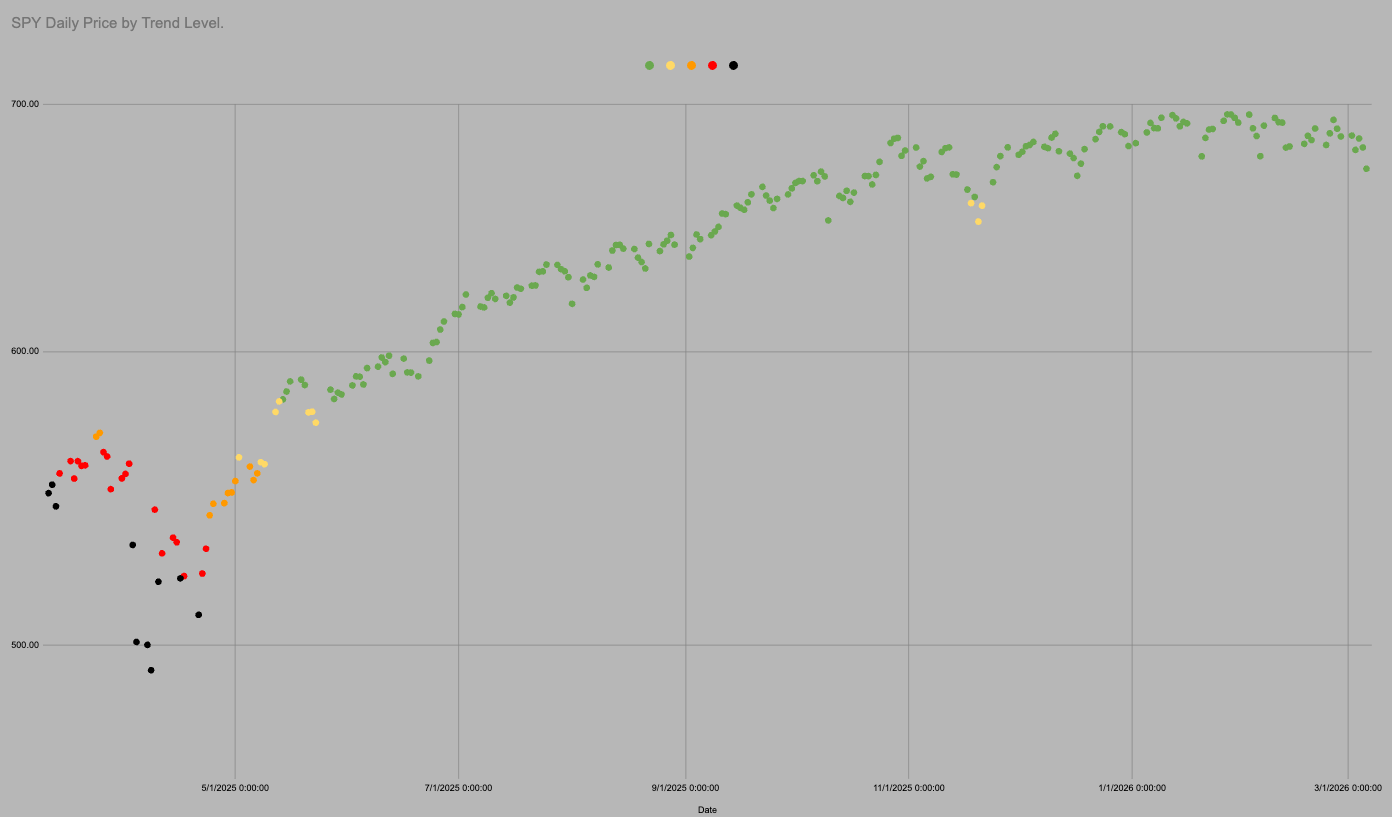Viewport: 1392px width, 817px height.
Task: Toggle the orange legend dot
Action: pyautogui.click(x=691, y=65)
